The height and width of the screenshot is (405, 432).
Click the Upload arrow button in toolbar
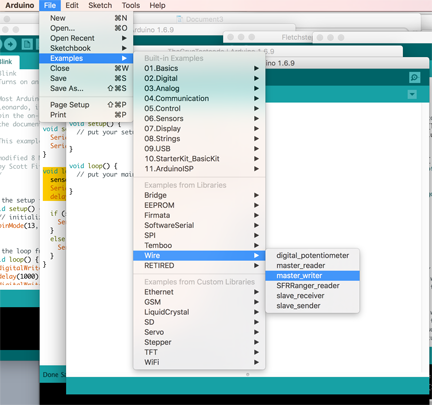tap(10, 44)
